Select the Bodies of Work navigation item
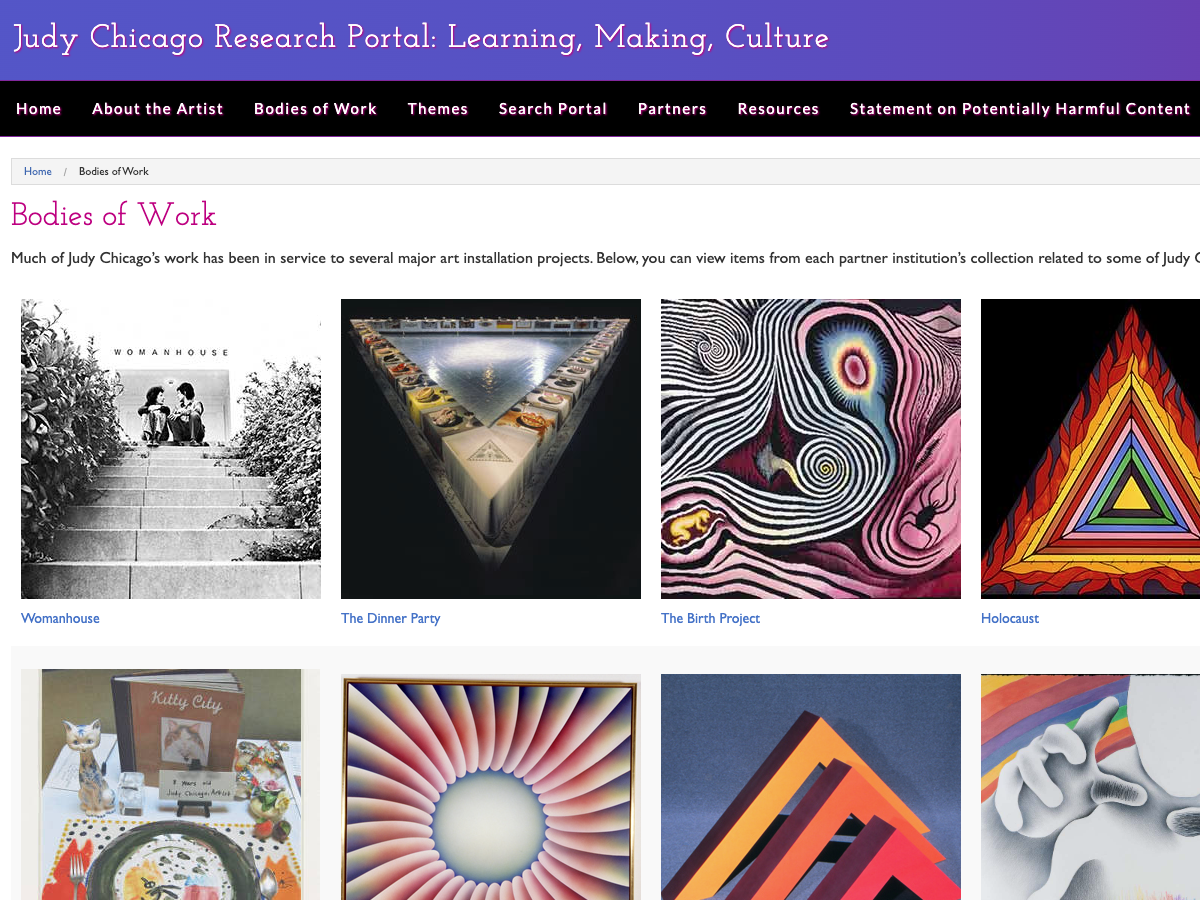Screen dimensions: 1200x900 point(315,108)
